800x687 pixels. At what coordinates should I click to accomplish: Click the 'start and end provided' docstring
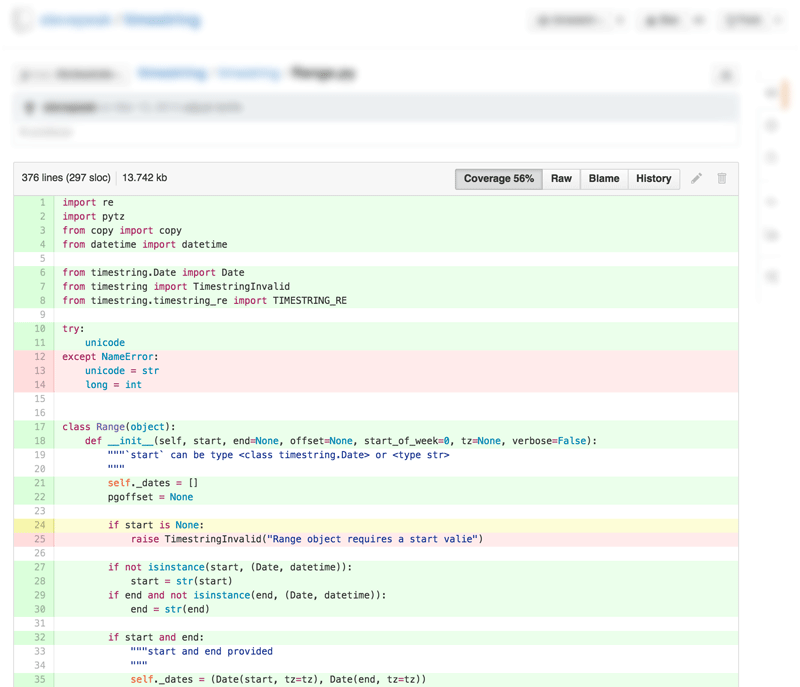point(202,651)
